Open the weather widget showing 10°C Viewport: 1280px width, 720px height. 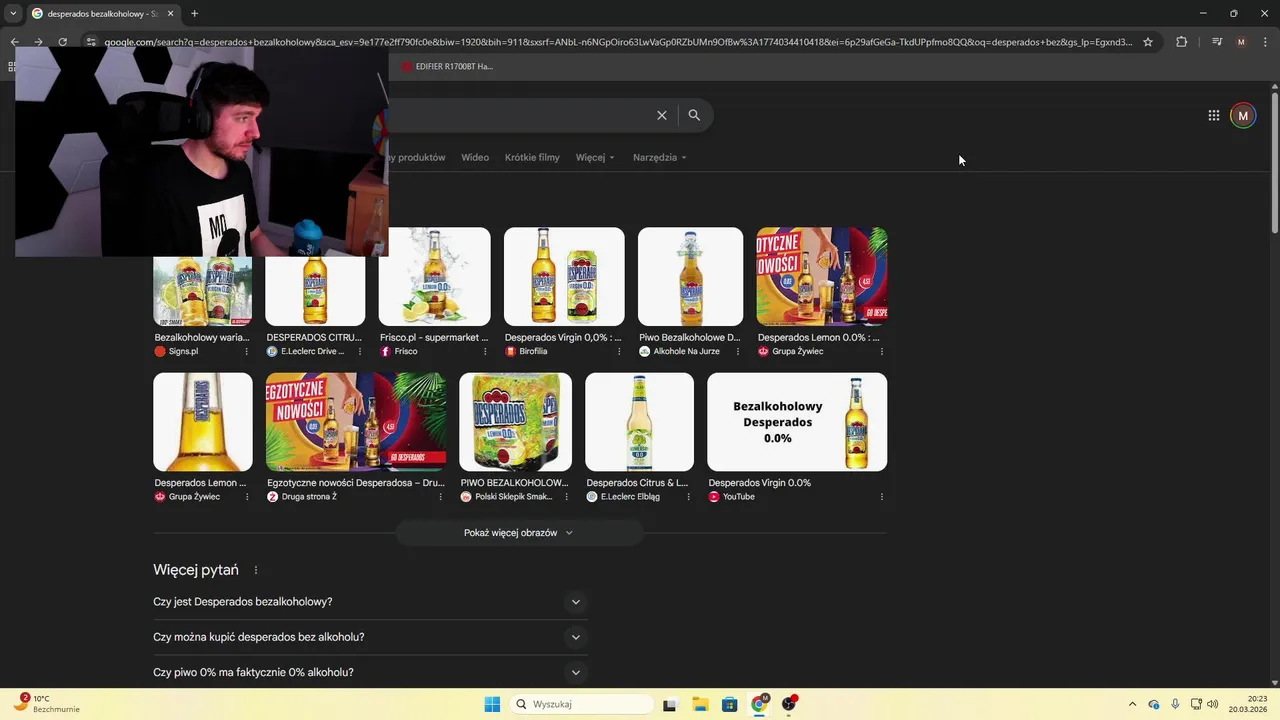point(45,704)
